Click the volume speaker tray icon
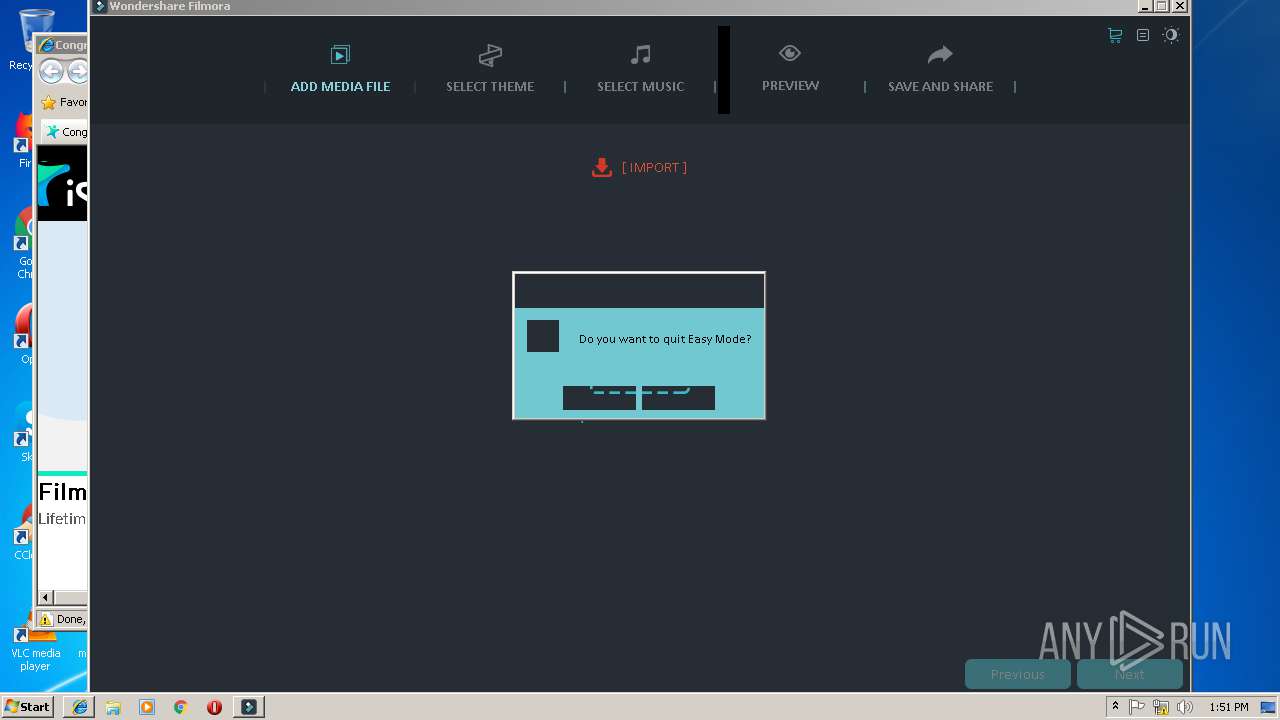 pos(1185,706)
